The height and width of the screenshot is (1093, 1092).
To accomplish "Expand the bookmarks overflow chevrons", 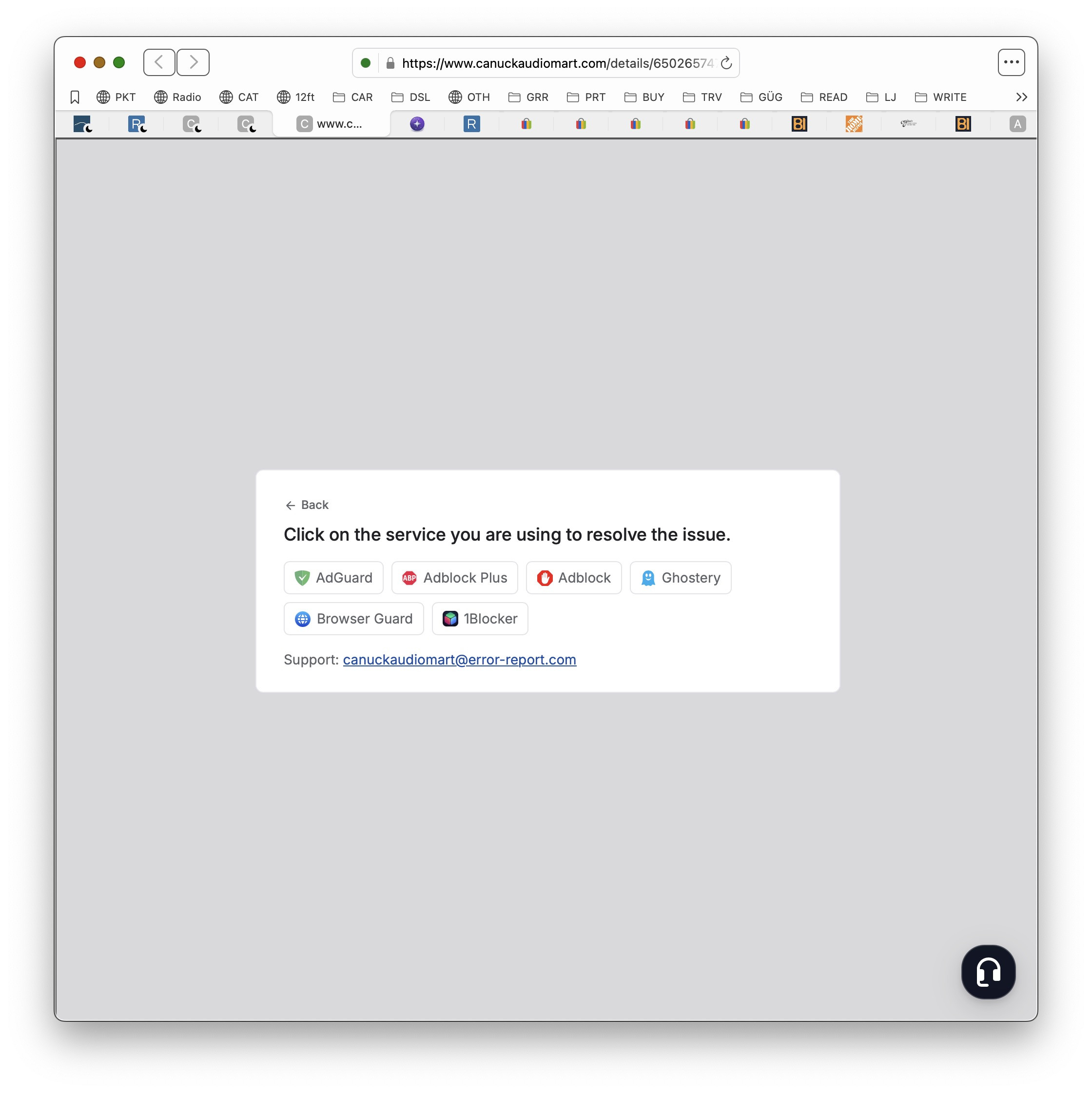I will [1021, 98].
